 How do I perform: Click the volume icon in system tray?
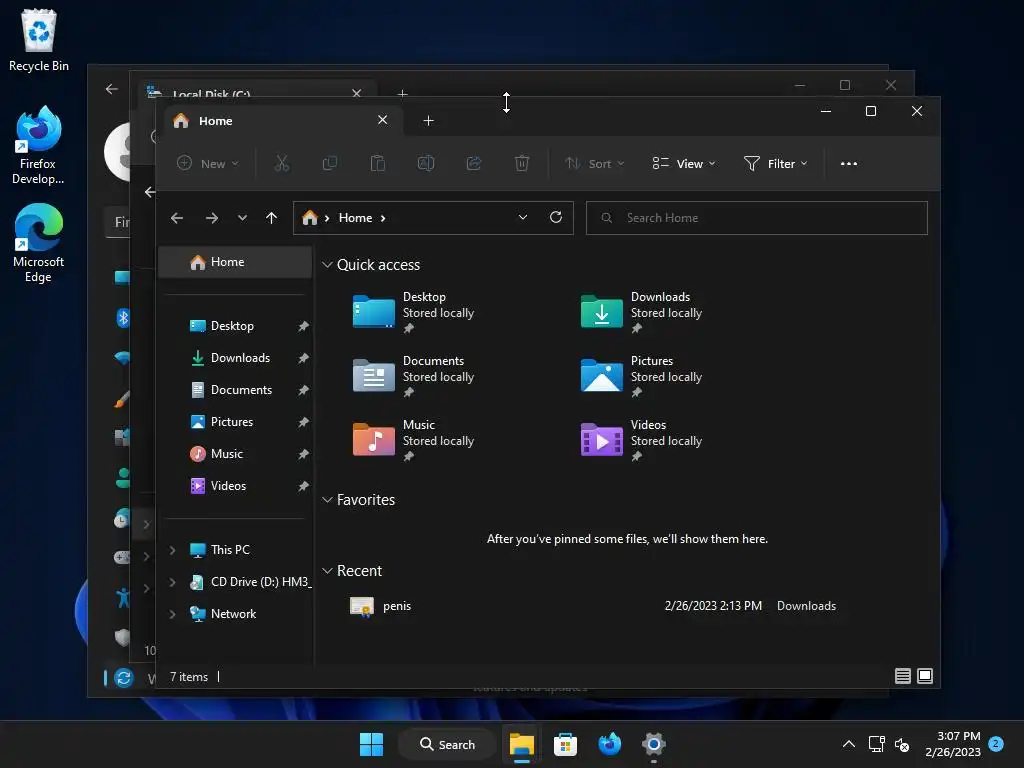[902, 744]
